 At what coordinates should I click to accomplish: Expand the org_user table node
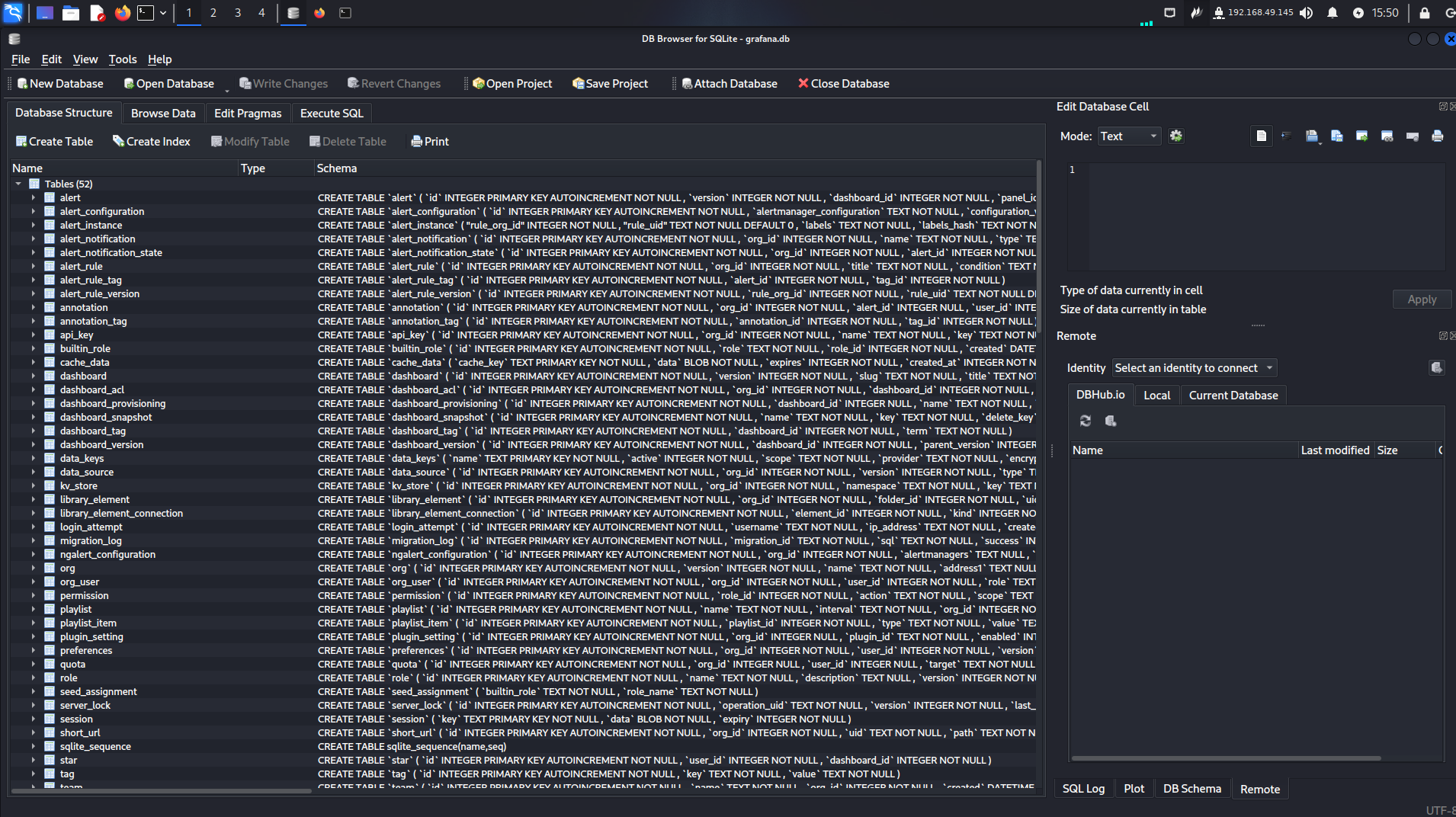pos(34,582)
